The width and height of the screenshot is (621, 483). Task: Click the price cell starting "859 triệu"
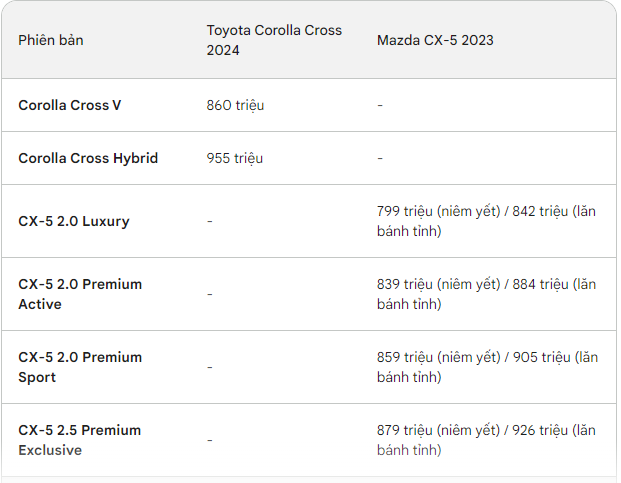click(x=487, y=367)
